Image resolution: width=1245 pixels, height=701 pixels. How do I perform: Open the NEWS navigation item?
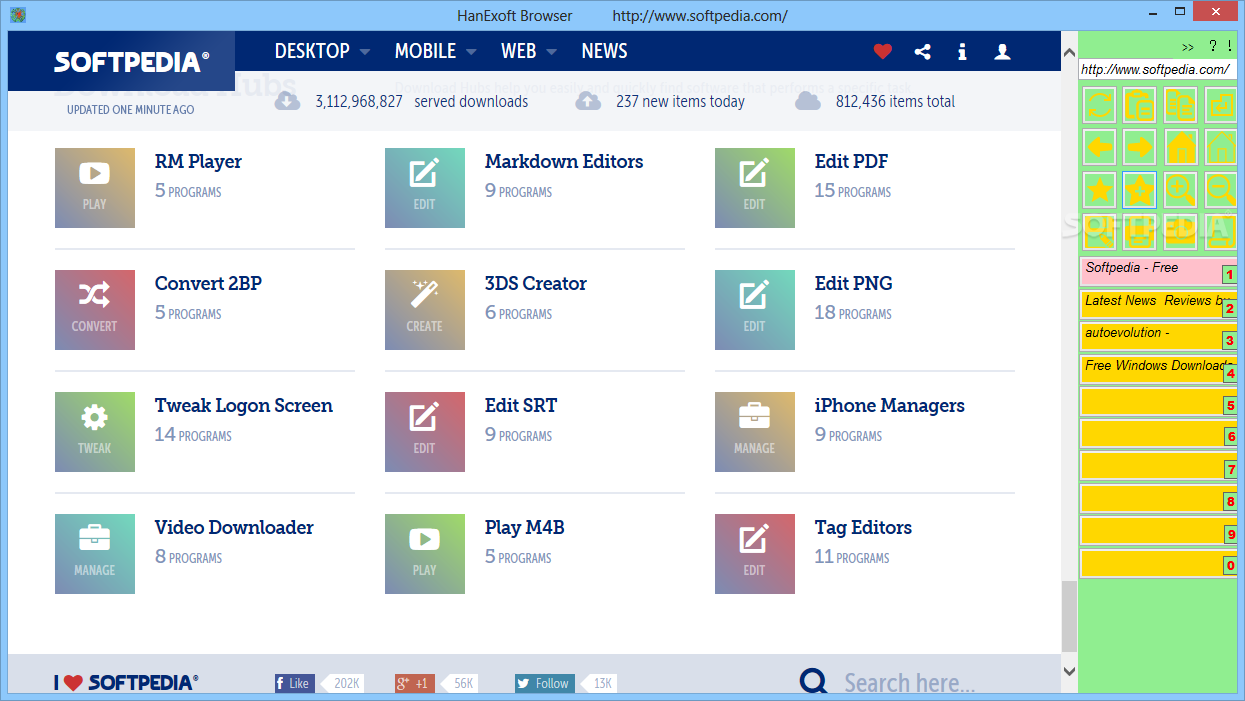[604, 51]
